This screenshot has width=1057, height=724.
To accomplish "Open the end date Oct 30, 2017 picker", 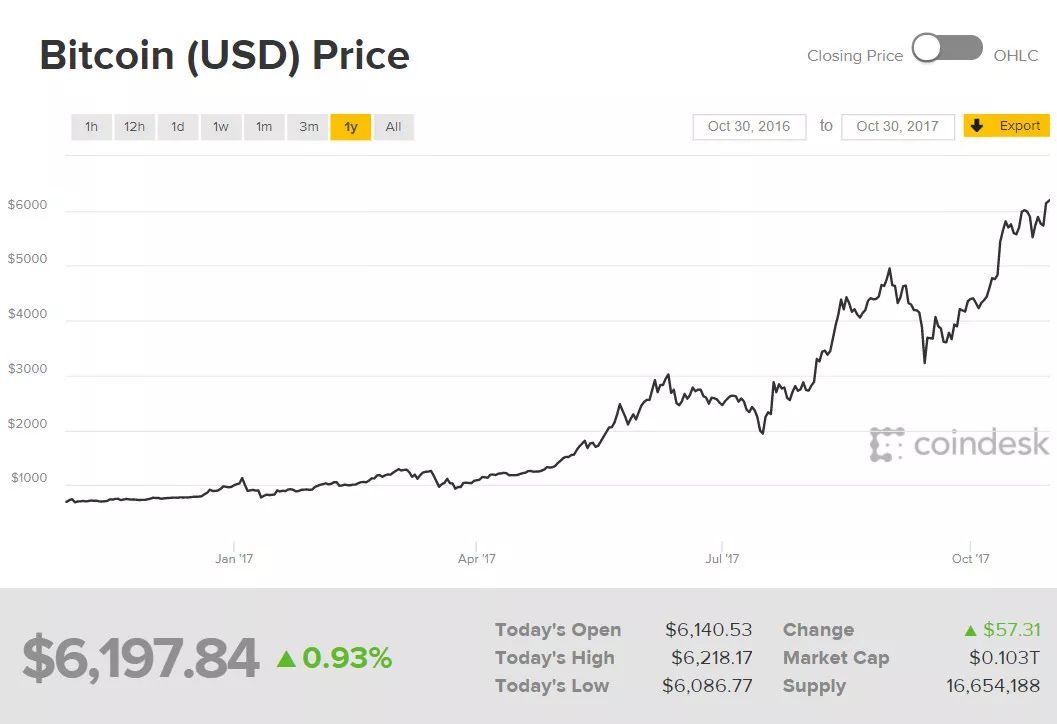I will 897,127.
